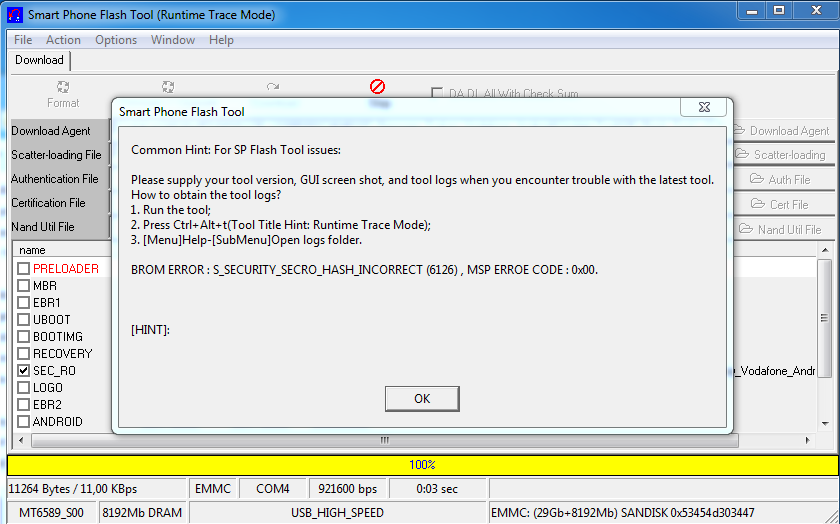The width and height of the screenshot is (840, 524).
Task: Check the MBR partition checkbox
Action: (x=24, y=286)
